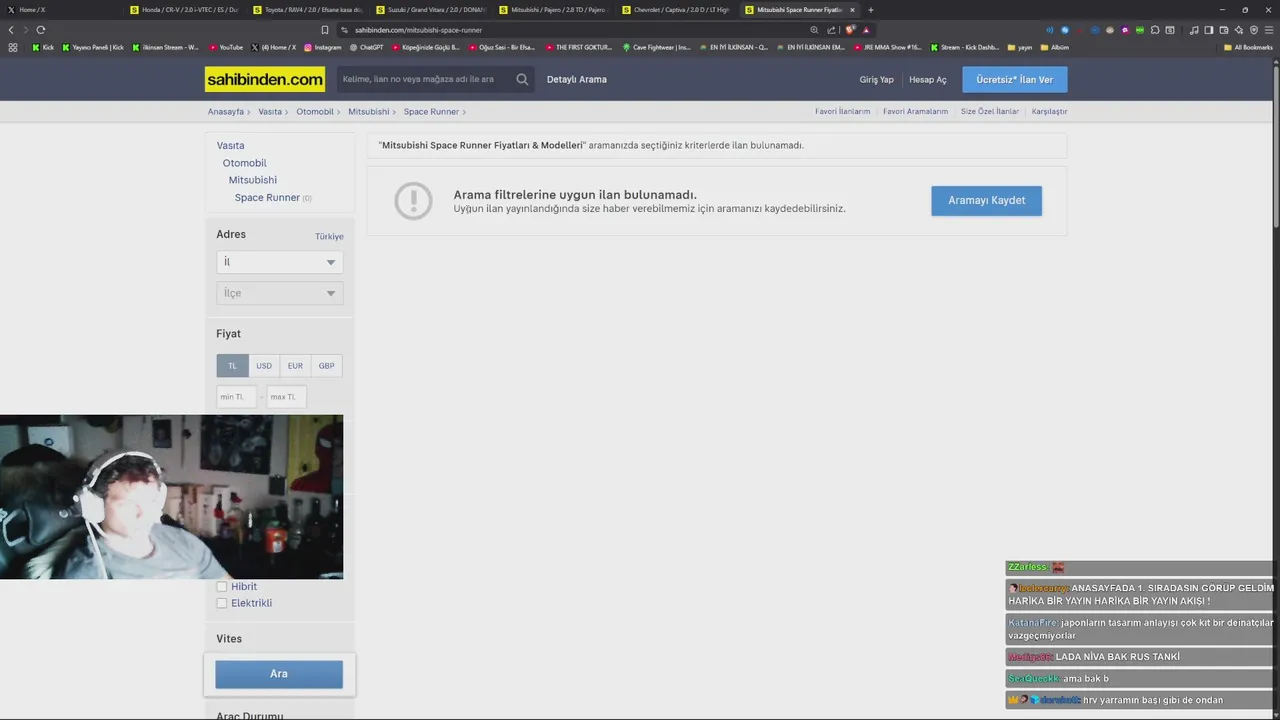Screen dimensions: 1280x720
Task: Open the browser zoom icon in address bar
Action: click(x=814, y=30)
